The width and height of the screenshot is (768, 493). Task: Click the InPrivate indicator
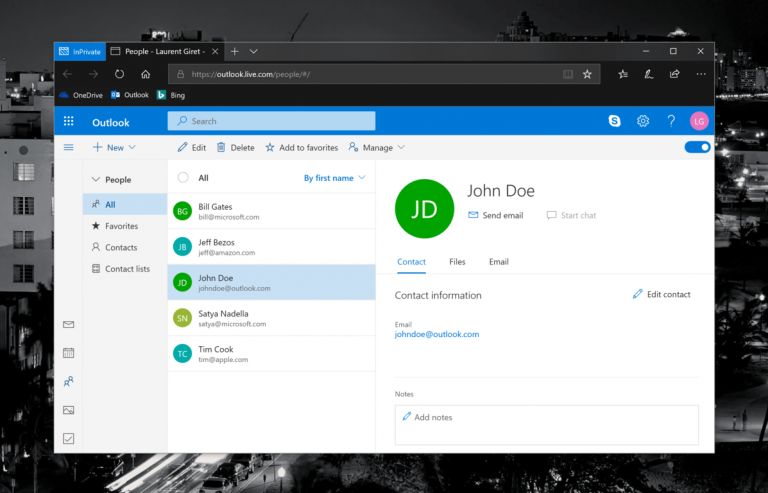click(x=80, y=51)
